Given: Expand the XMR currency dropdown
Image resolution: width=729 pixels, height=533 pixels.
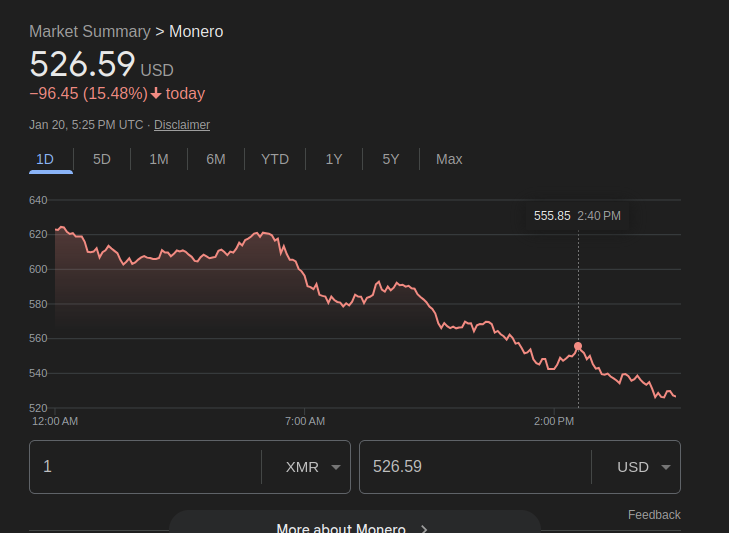Looking at the screenshot, I should 313,467.
